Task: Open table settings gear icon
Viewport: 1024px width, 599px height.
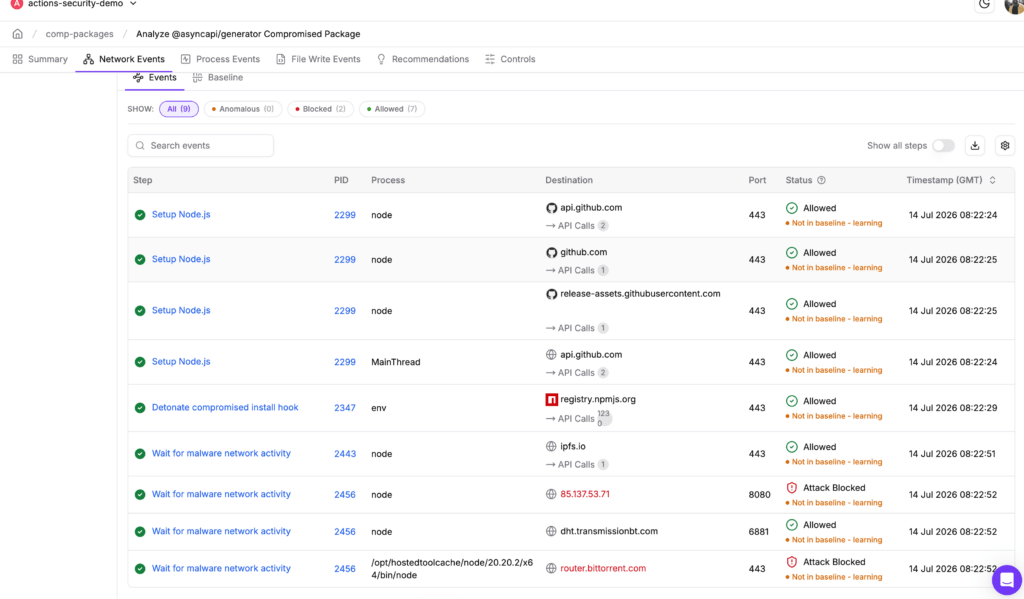Action: pyautogui.click(x=1005, y=146)
